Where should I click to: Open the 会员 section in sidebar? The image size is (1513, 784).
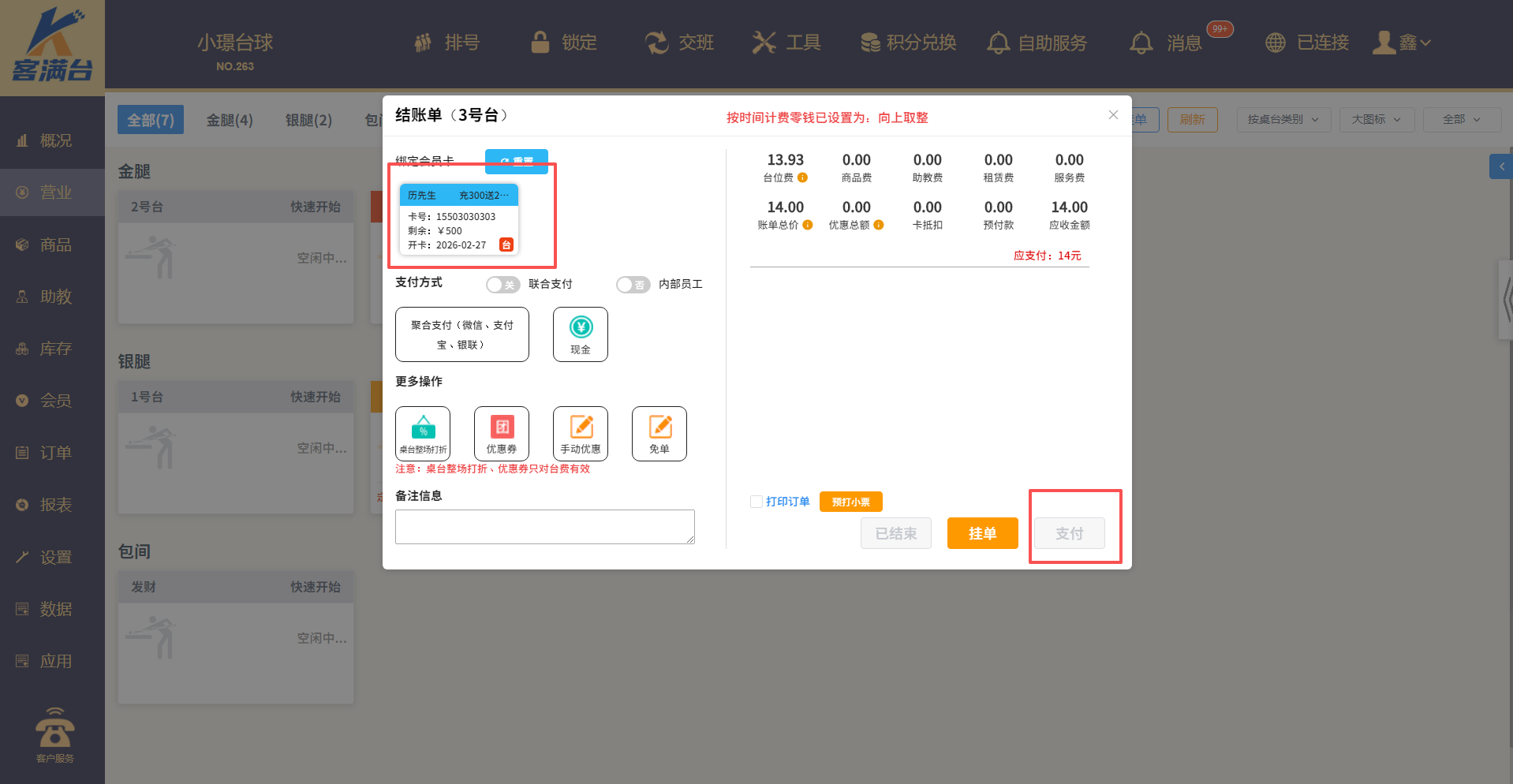55,401
